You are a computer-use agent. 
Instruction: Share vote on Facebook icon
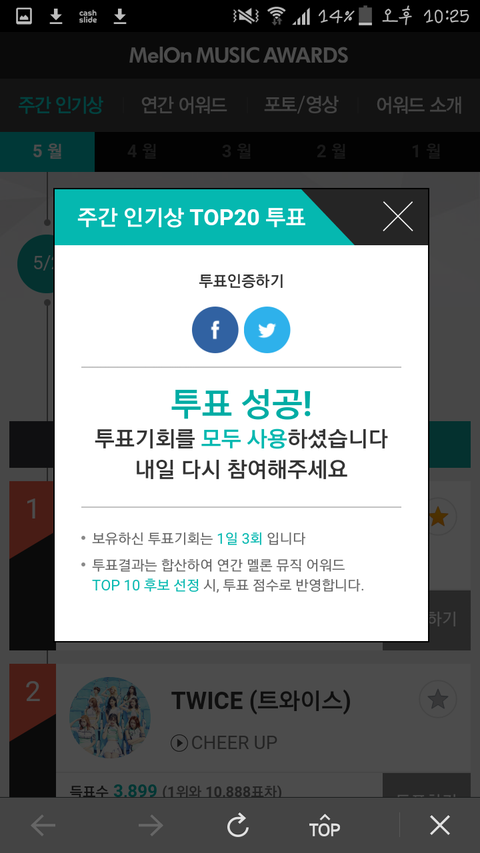tap(215, 330)
